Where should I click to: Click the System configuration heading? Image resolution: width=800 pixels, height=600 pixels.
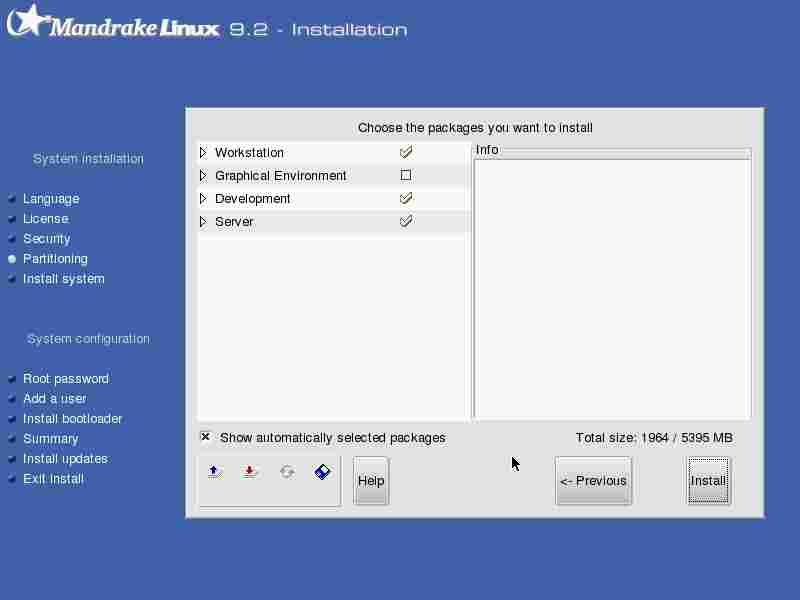88,339
